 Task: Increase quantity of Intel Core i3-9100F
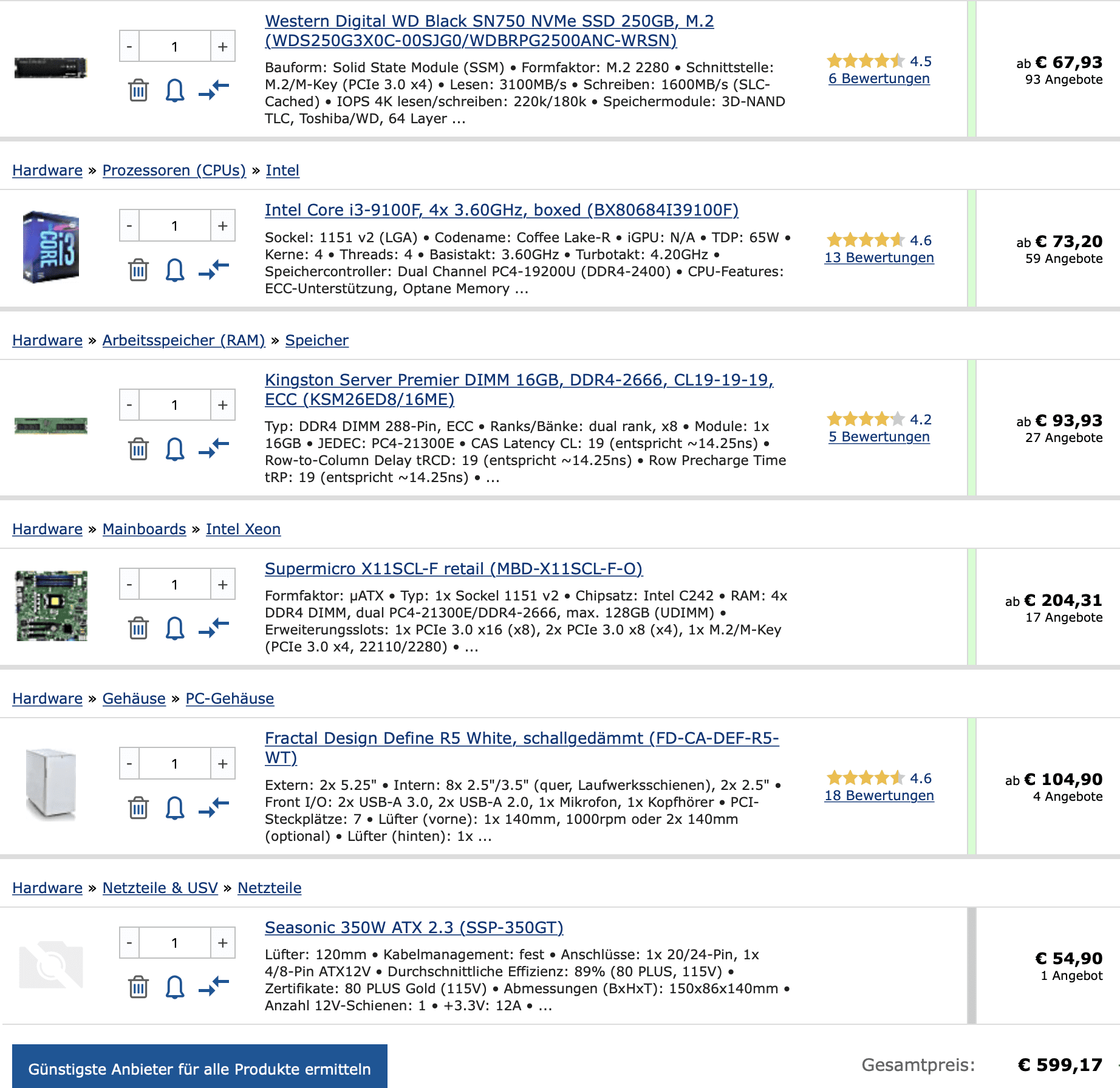pos(223,225)
